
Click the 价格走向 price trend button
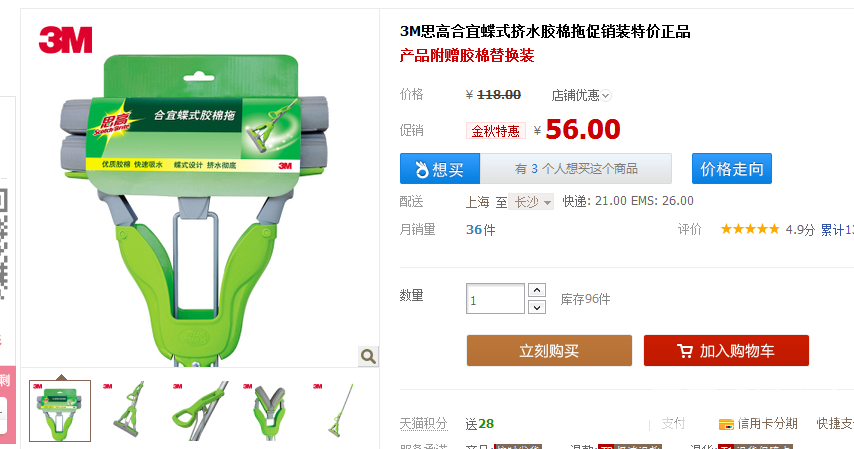tap(731, 168)
